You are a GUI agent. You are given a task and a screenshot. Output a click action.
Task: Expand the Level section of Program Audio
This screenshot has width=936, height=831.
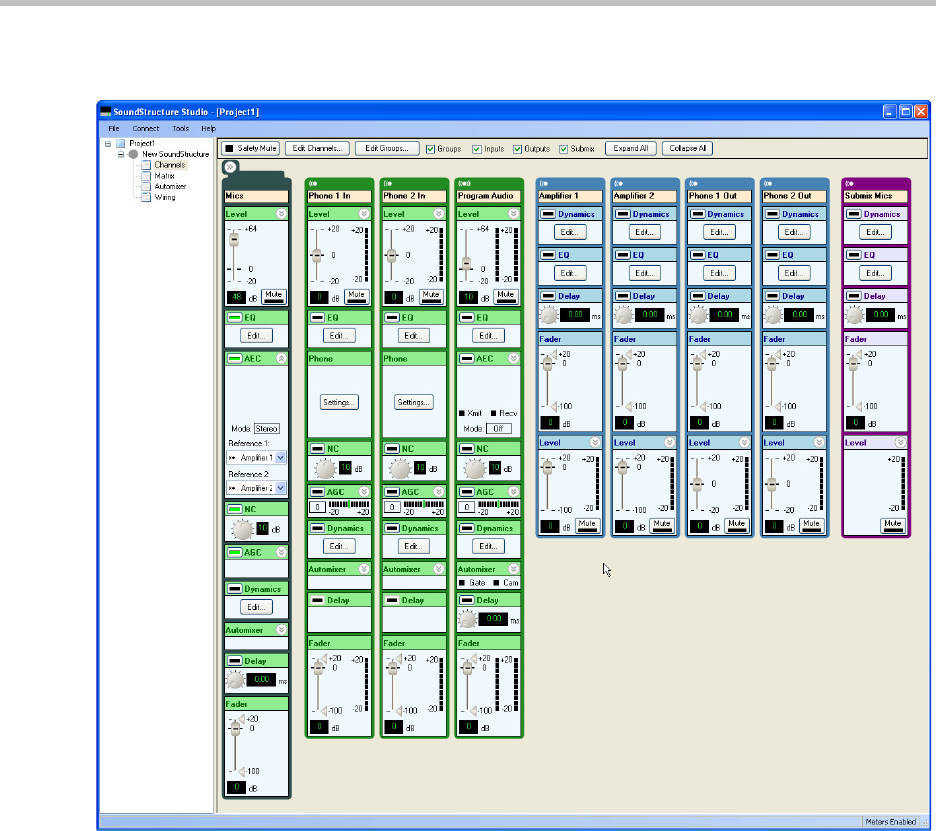(x=513, y=214)
